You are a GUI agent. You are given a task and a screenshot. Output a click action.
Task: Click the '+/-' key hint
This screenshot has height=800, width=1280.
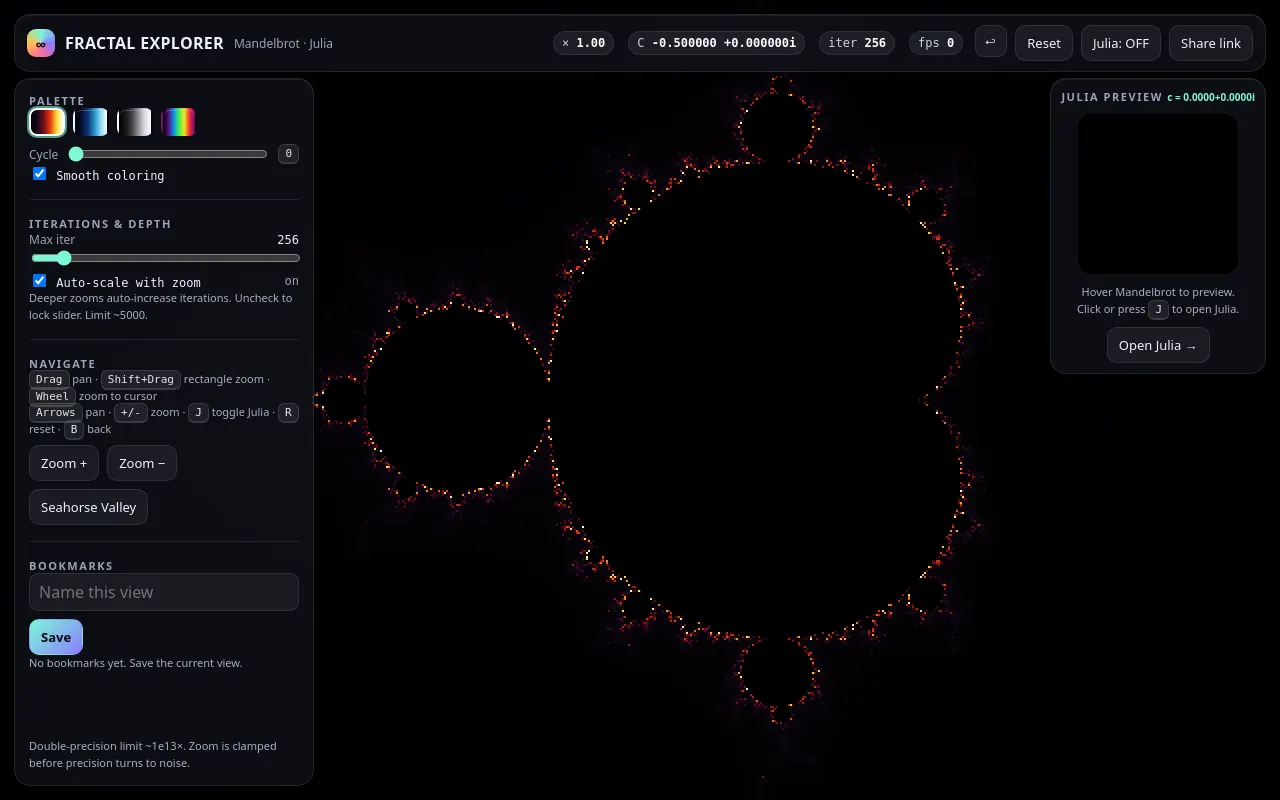[x=130, y=412]
